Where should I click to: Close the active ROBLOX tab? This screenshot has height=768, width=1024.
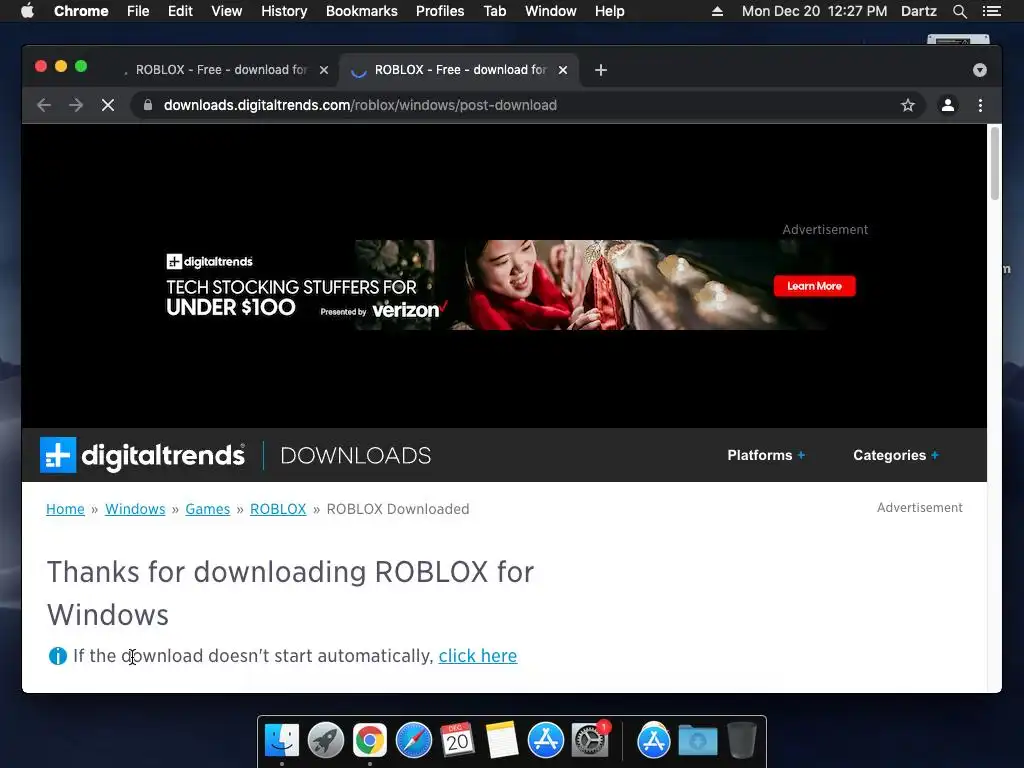pyautogui.click(x=563, y=70)
